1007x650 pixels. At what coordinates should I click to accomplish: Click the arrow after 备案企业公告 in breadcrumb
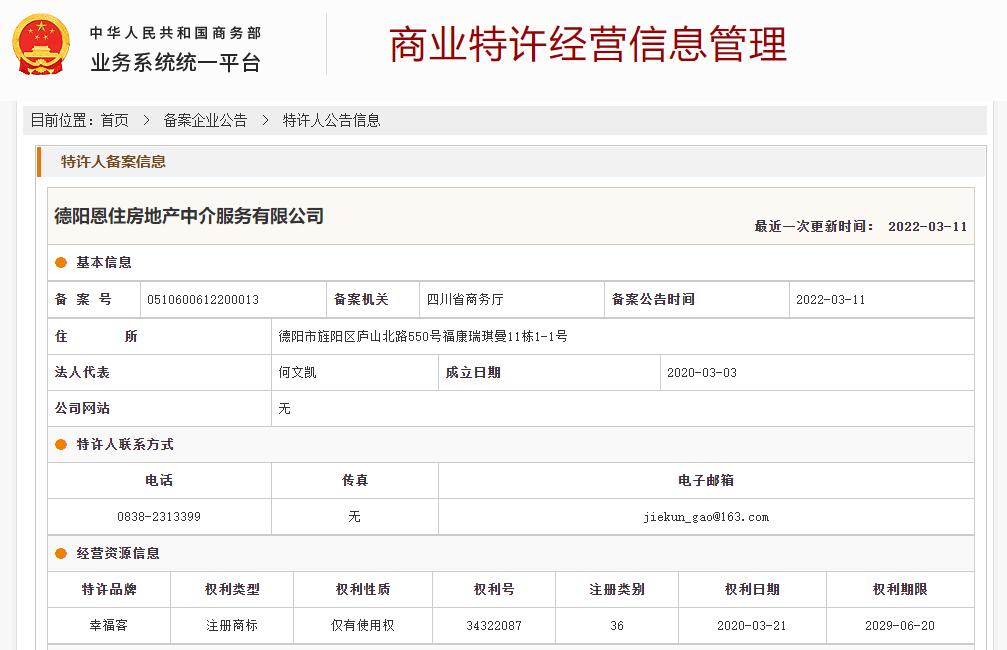click(x=265, y=120)
